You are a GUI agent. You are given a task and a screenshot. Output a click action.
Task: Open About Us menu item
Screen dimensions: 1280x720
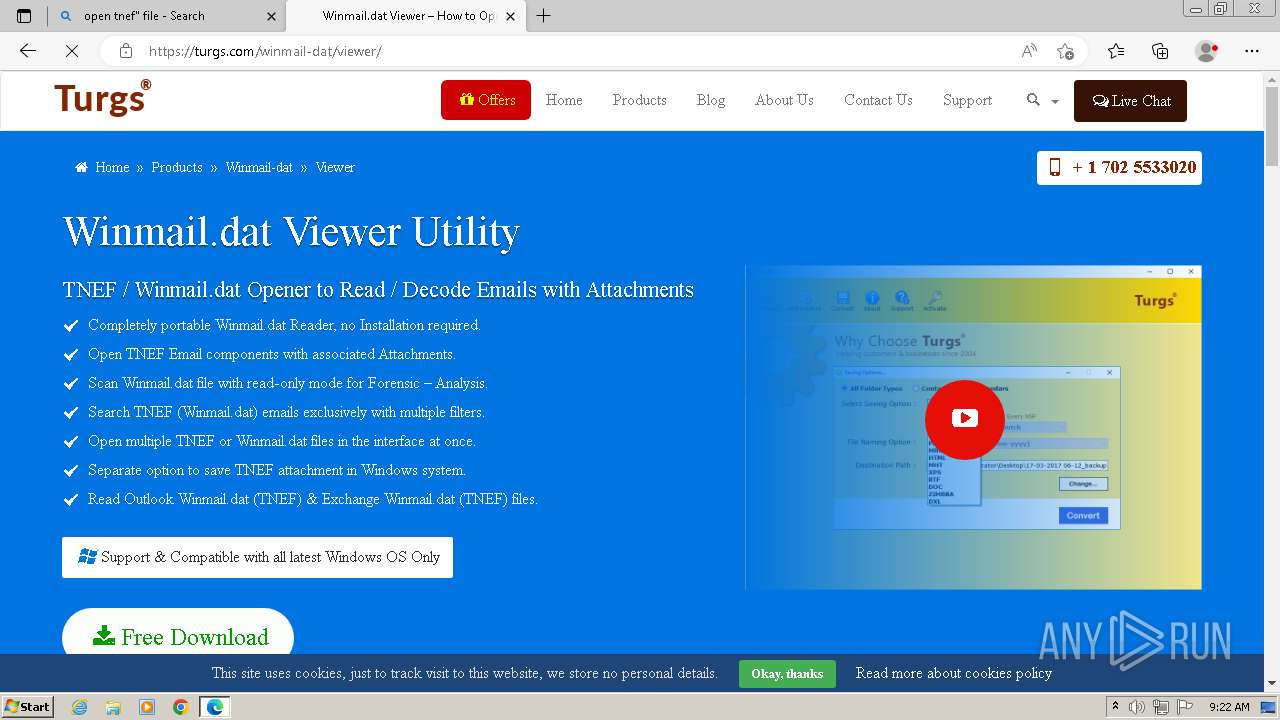pos(784,100)
